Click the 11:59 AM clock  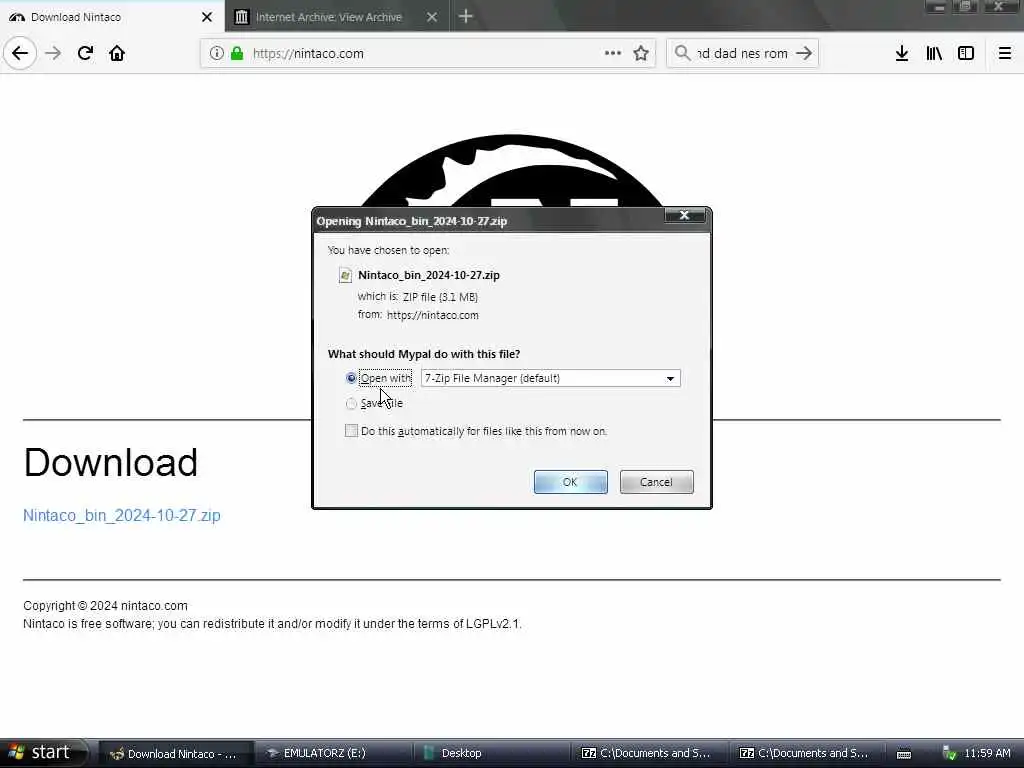pyautogui.click(x=987, y=754)
